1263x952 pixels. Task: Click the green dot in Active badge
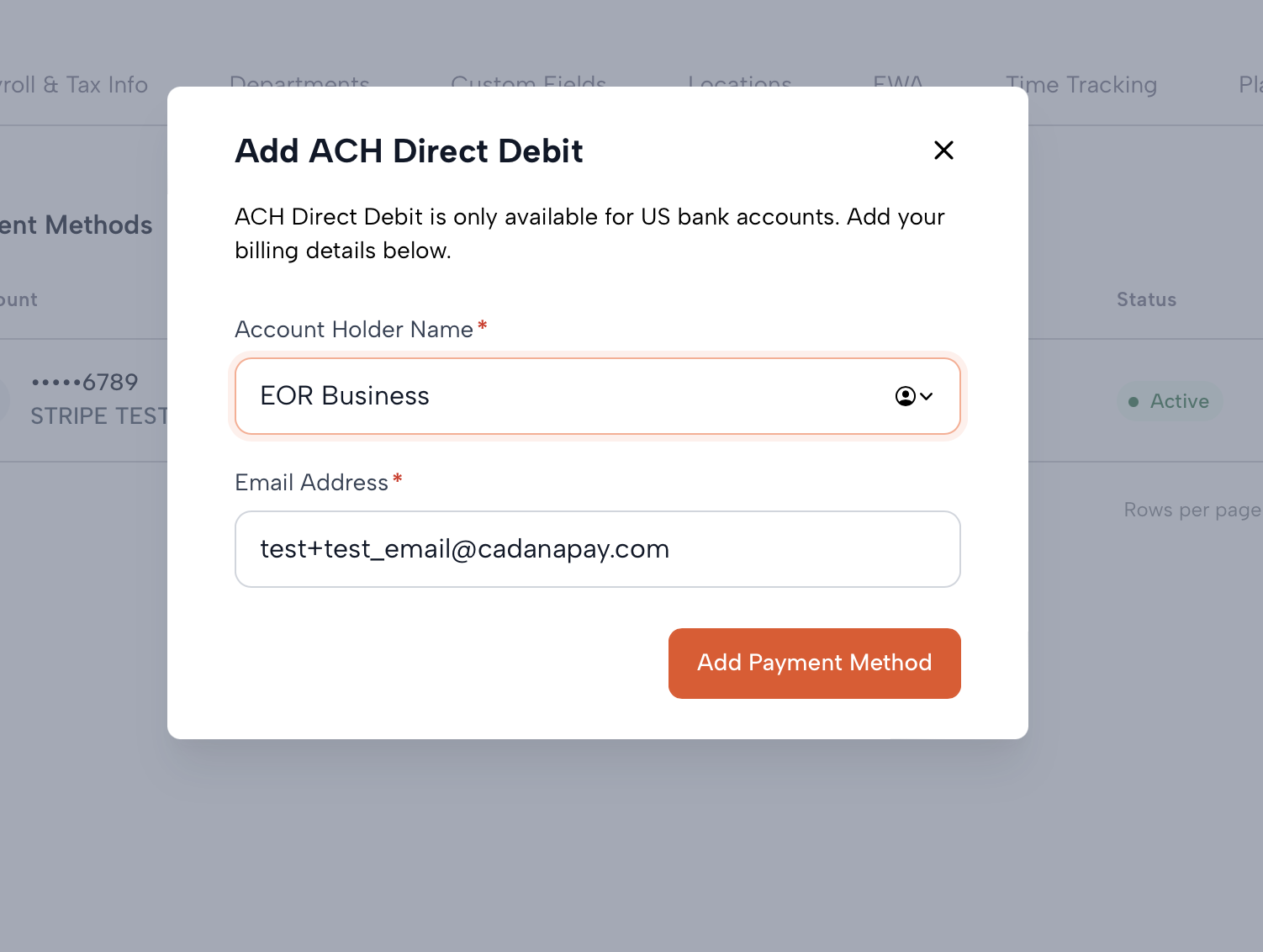click(x=1134, y=402)
